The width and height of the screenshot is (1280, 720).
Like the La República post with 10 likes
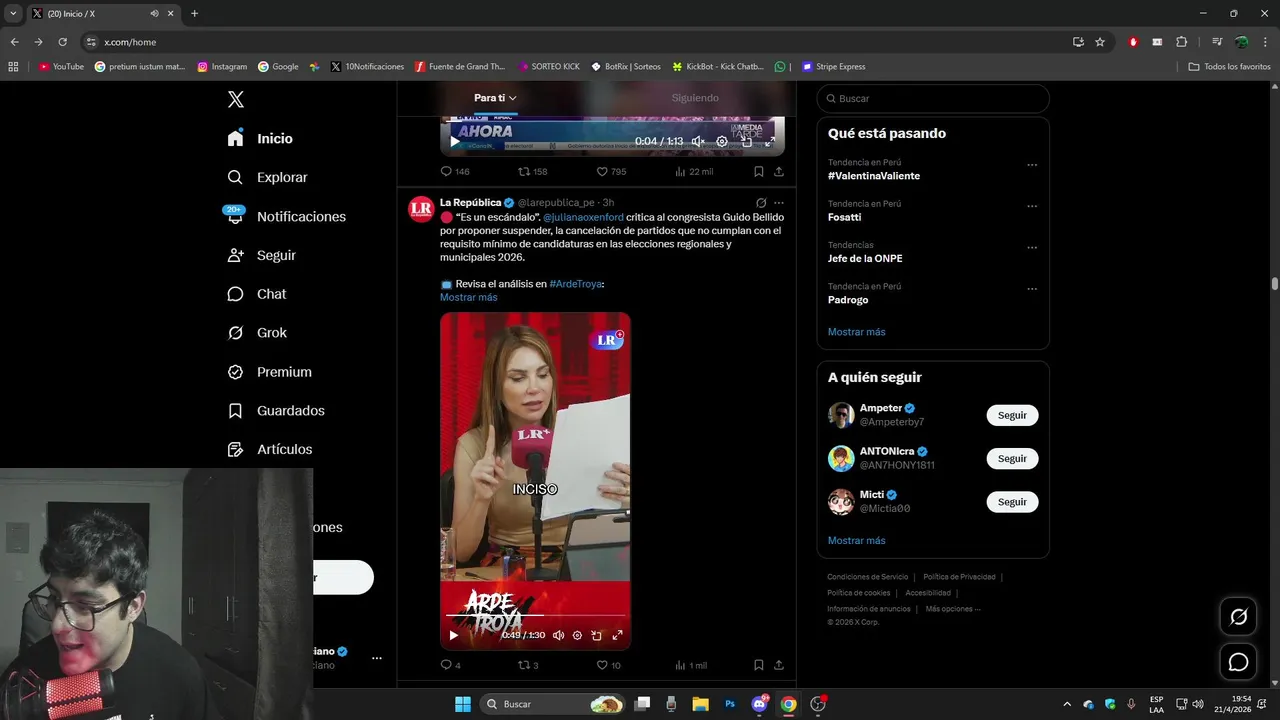pos(608,665)
